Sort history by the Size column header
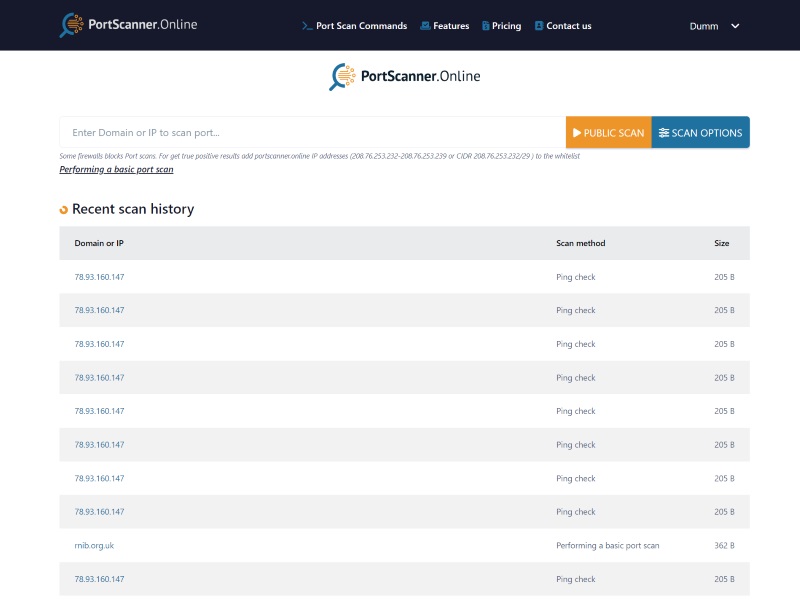Screen dimensions: 800x600 coord(721,243)
